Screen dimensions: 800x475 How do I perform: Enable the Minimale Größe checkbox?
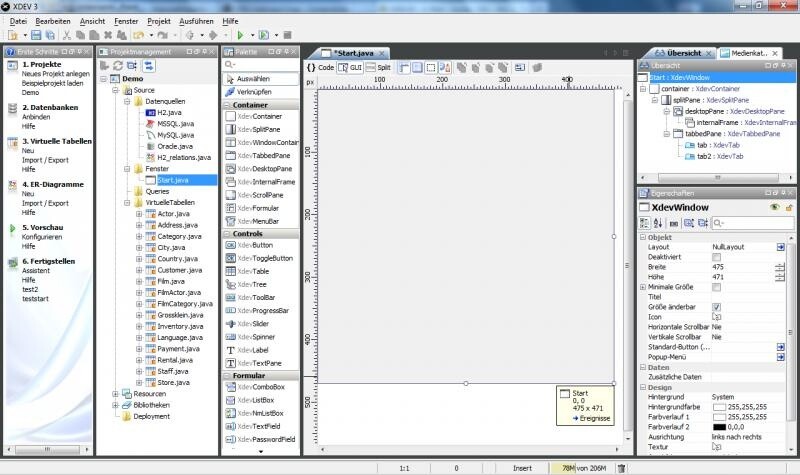click(716, 287)
